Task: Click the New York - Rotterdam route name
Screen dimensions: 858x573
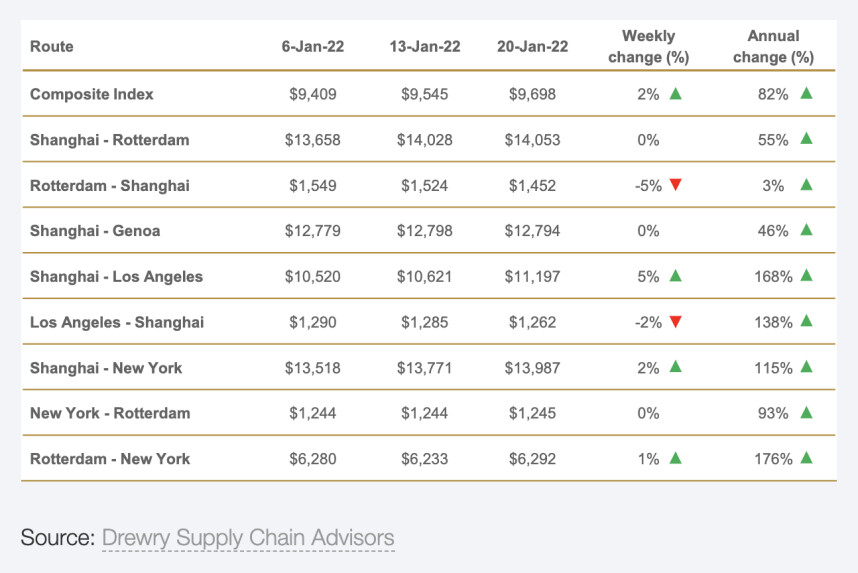Action: 110,413
